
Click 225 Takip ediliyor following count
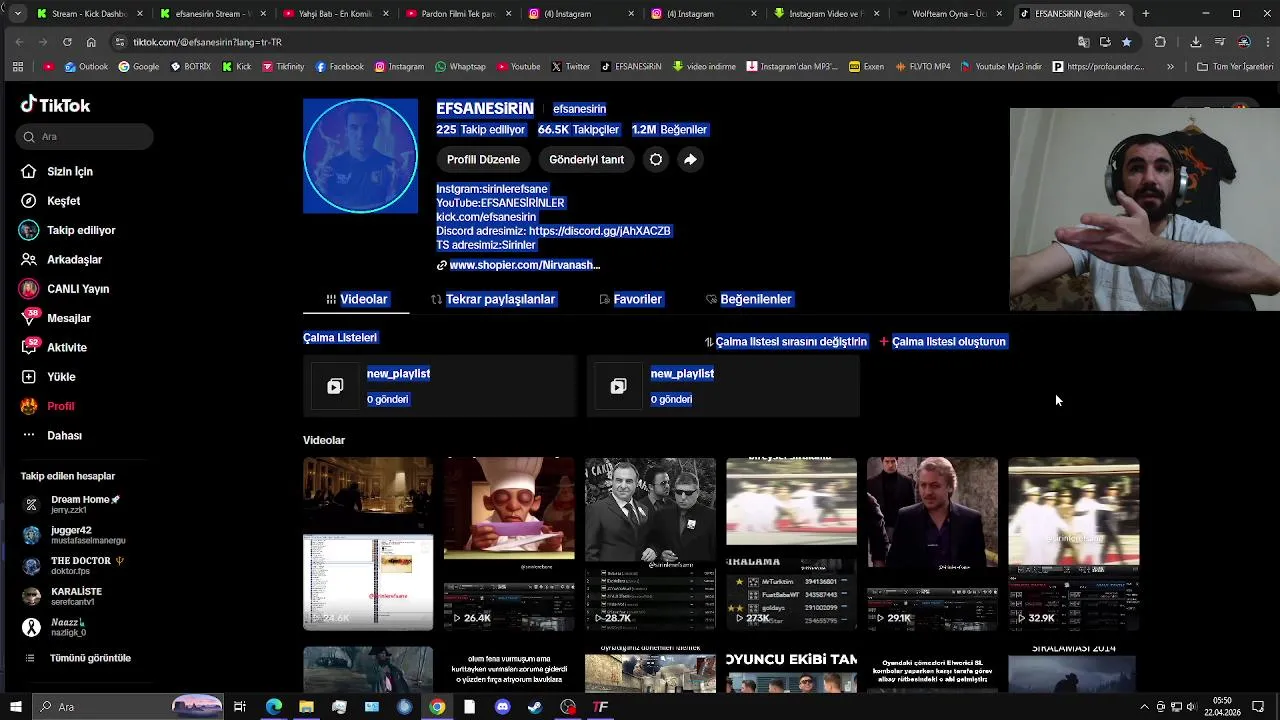tap(480, 130)
